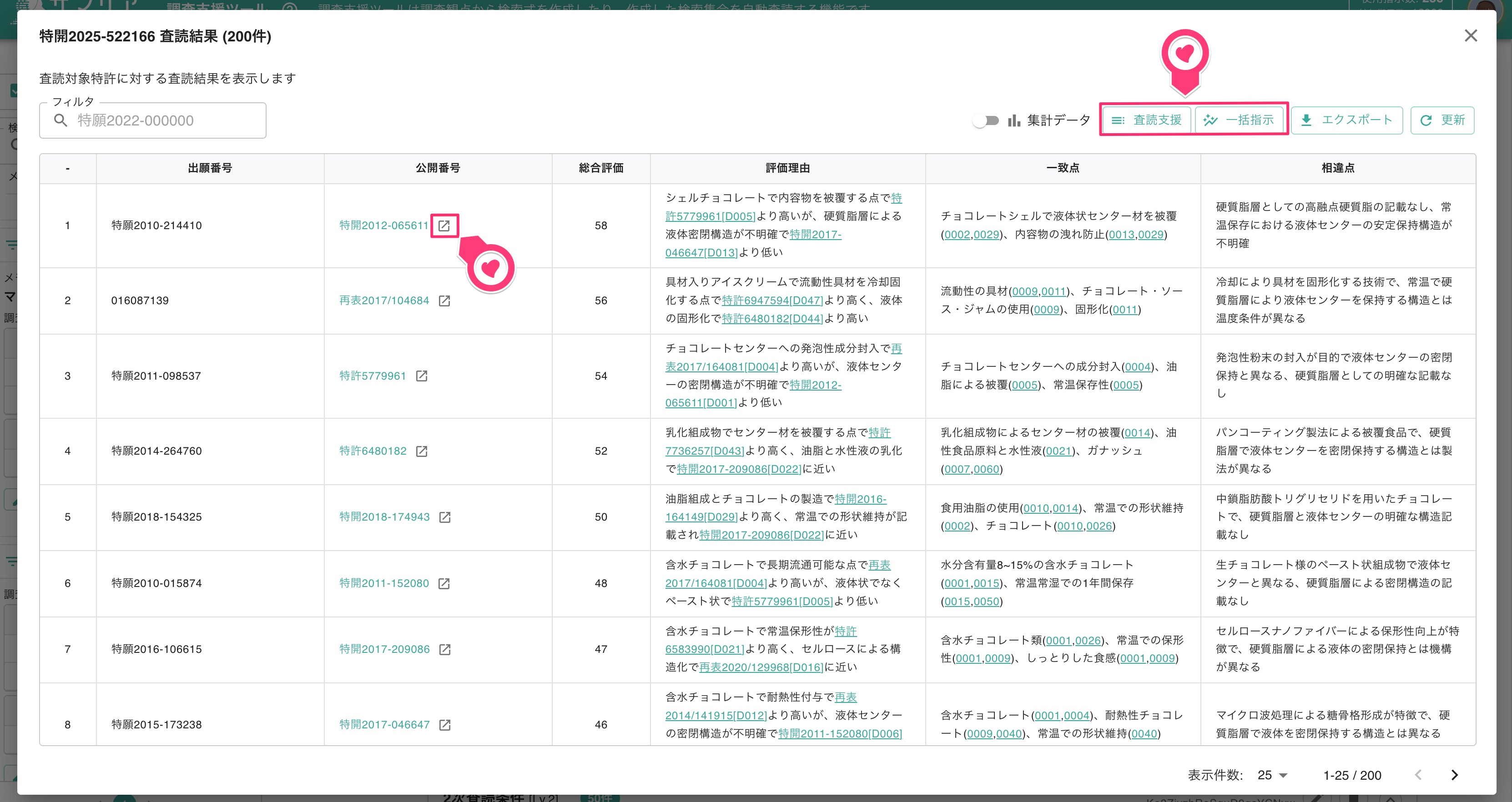Open publication link 再表2017/104684 in row 2
This screenshot has height=802, width=1512.
[x=384, y=301]
